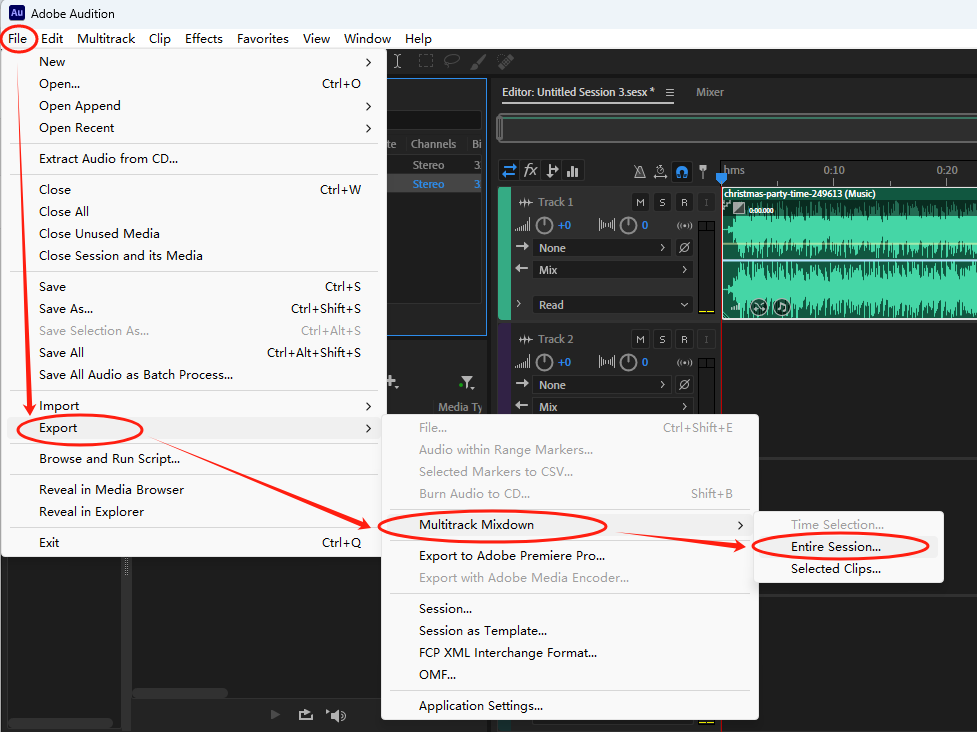Screen dimensions: 977x732
Task: Toggle Track 1 sum to mono
Action: pyautogui.click(x=684, y=226)
